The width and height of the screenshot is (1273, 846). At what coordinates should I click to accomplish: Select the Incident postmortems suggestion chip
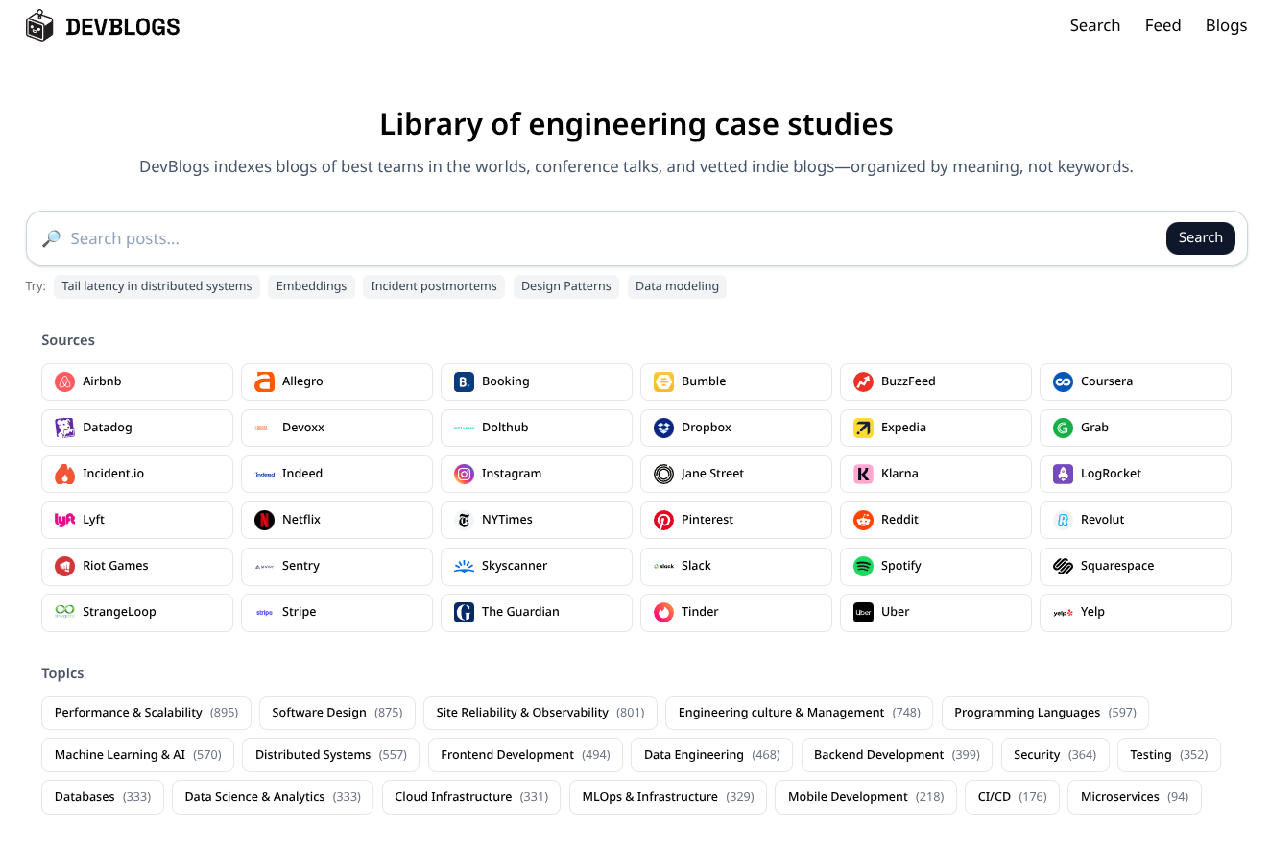[434, 286]
